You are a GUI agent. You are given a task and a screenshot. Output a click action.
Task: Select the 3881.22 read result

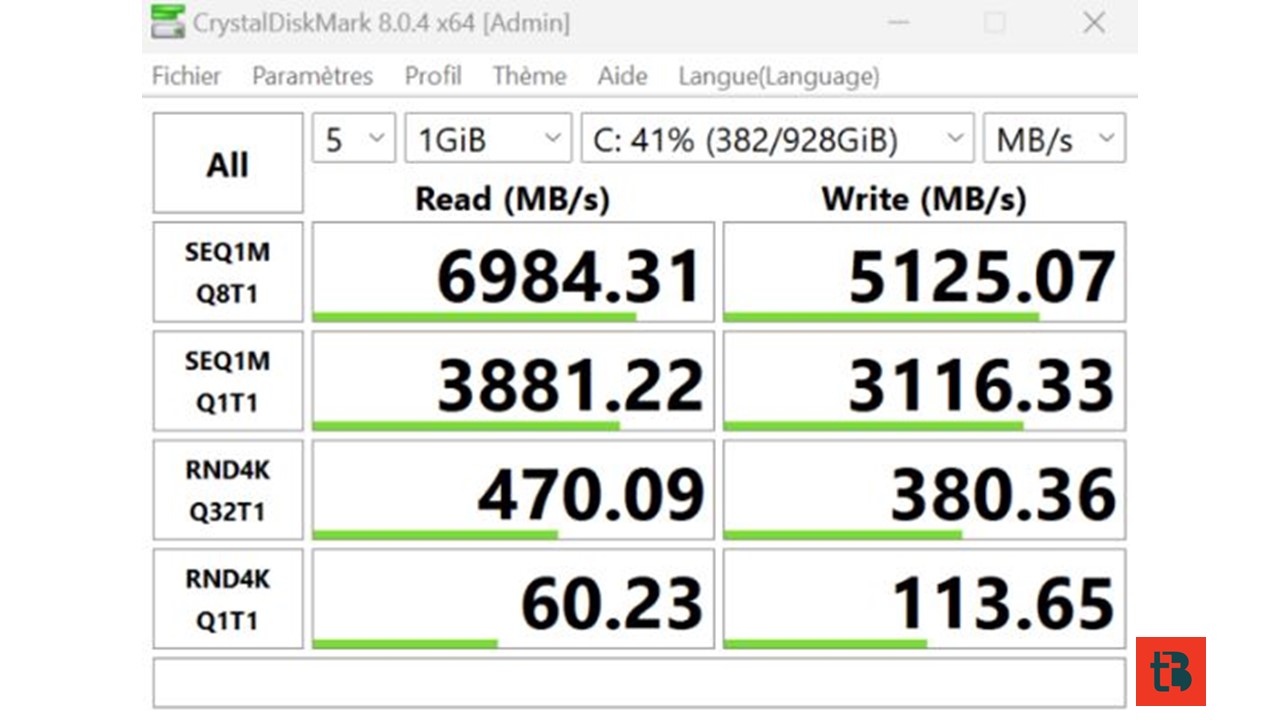pyautogui.click(x=513, y=381)
